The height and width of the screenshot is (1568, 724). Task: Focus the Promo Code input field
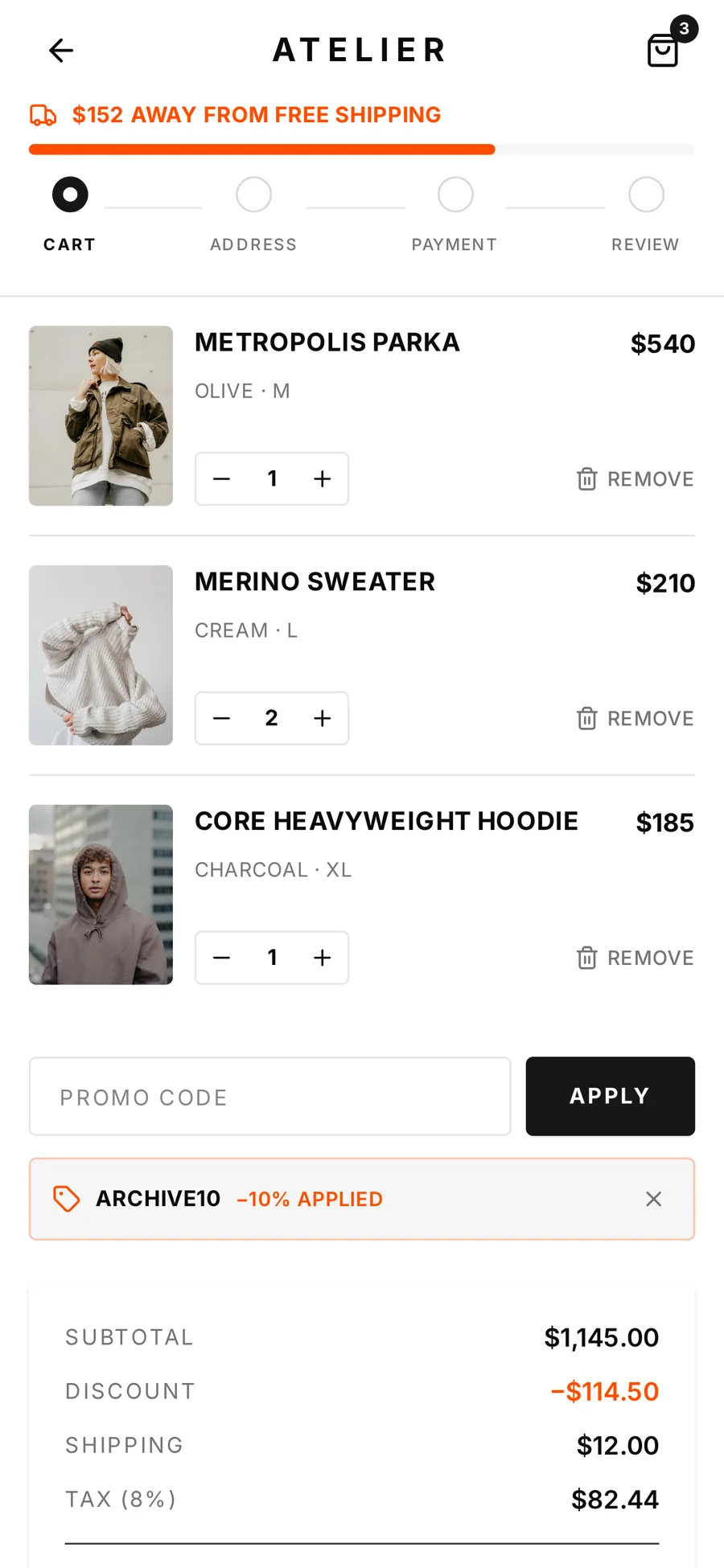coord(270,1096)
